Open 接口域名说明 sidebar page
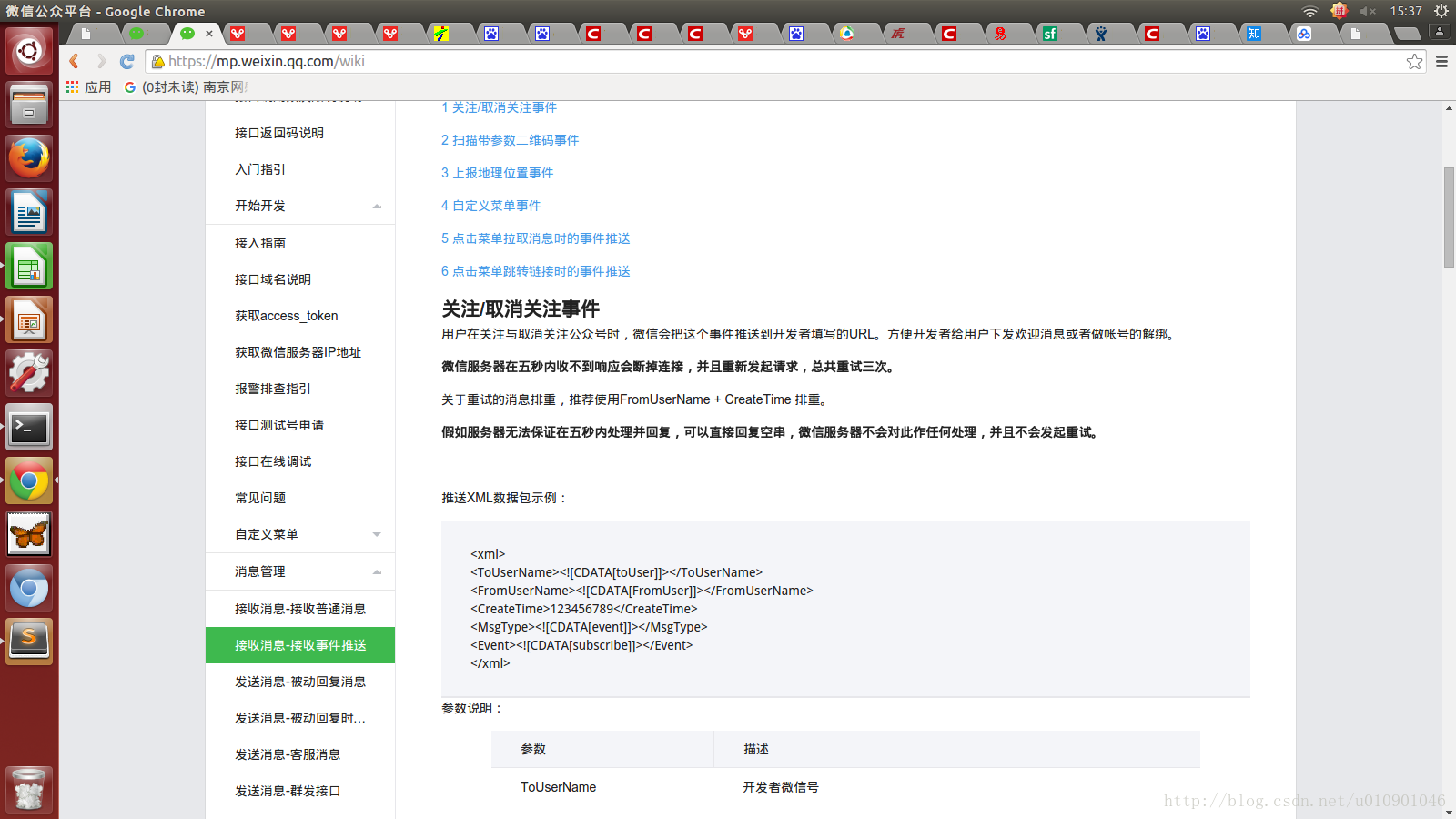The width and height of the screenshot is (1456, 819). [x=273, y=279]
